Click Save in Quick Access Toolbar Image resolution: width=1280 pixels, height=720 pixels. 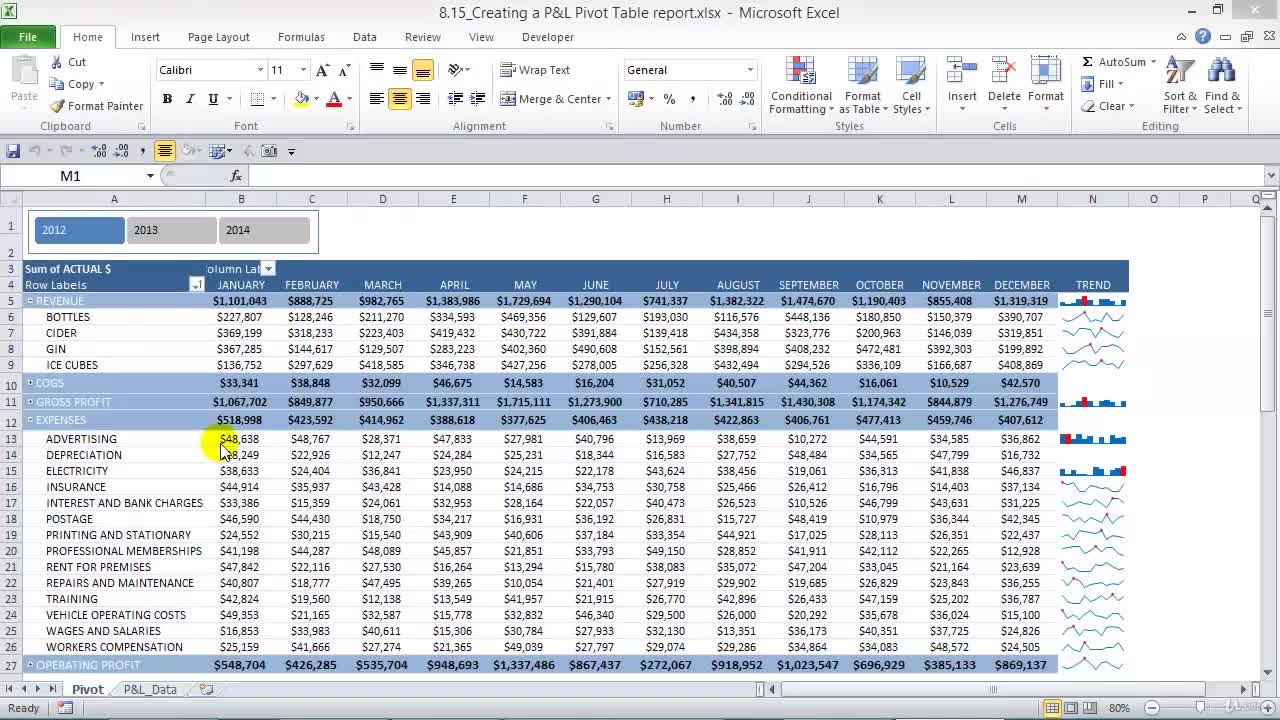pos(13,151)
